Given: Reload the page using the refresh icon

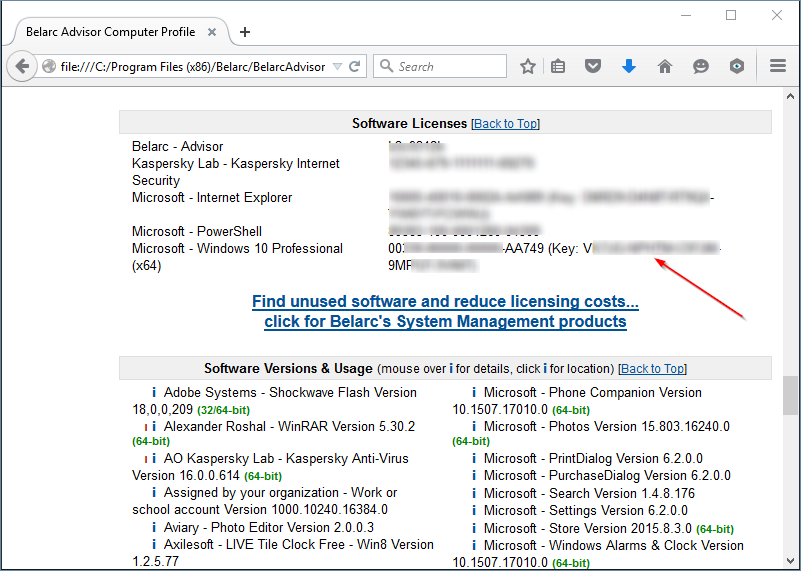Looking at the screenshot, I should tap(354, 67).
